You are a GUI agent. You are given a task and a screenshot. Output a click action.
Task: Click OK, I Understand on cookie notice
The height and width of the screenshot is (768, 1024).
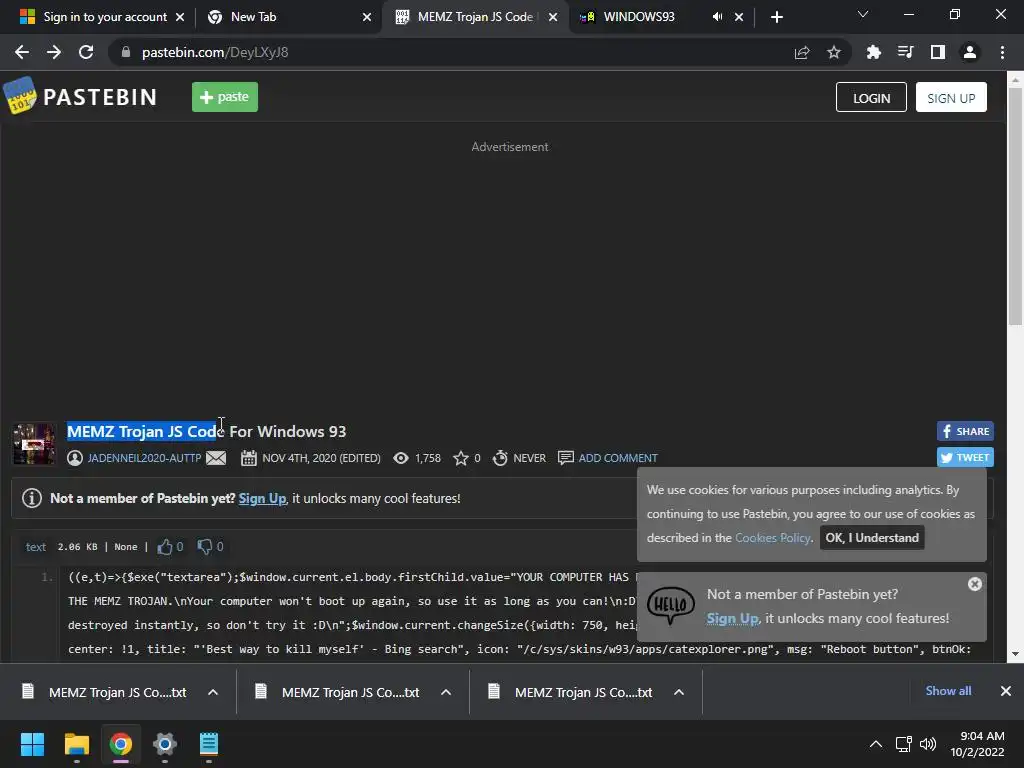coord(872,537)
